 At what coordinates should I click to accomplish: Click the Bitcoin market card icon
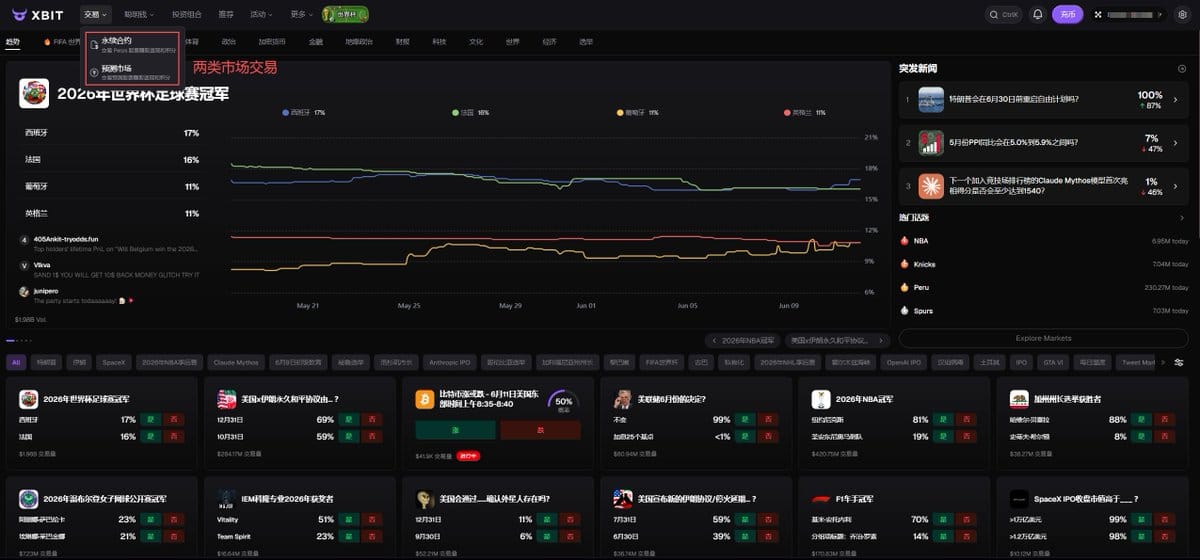(x=424, y=399)
